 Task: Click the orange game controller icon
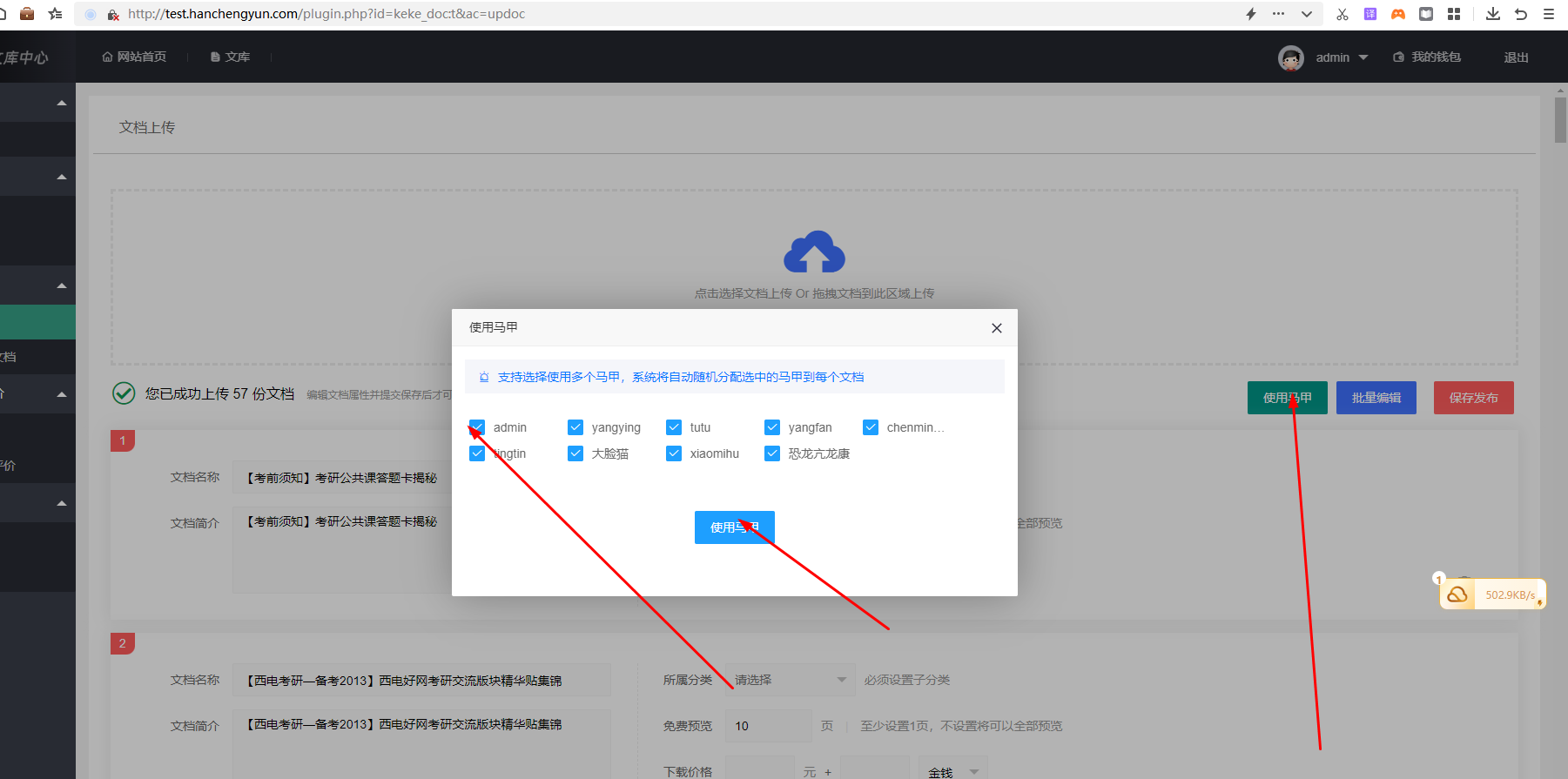(1397, 14)
